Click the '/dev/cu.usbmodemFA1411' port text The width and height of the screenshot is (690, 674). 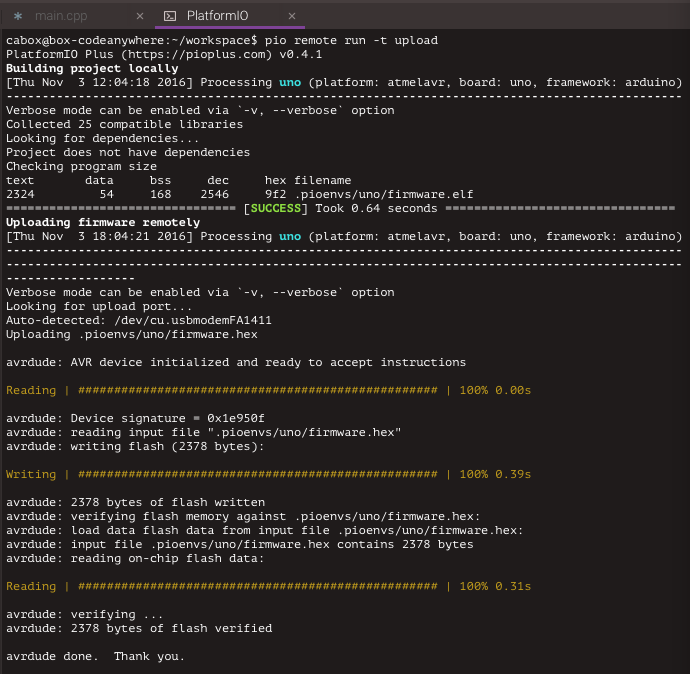pos(193,320)
